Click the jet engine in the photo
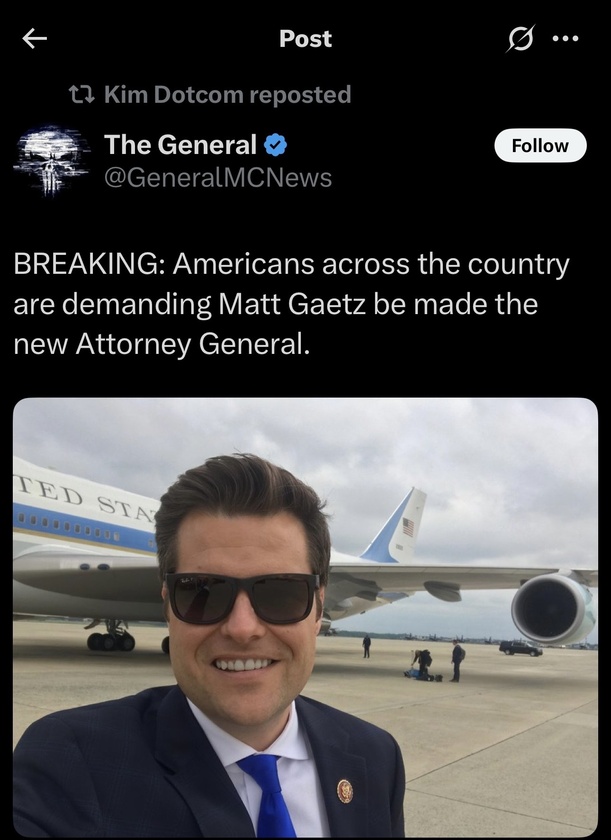 (552, 609)
